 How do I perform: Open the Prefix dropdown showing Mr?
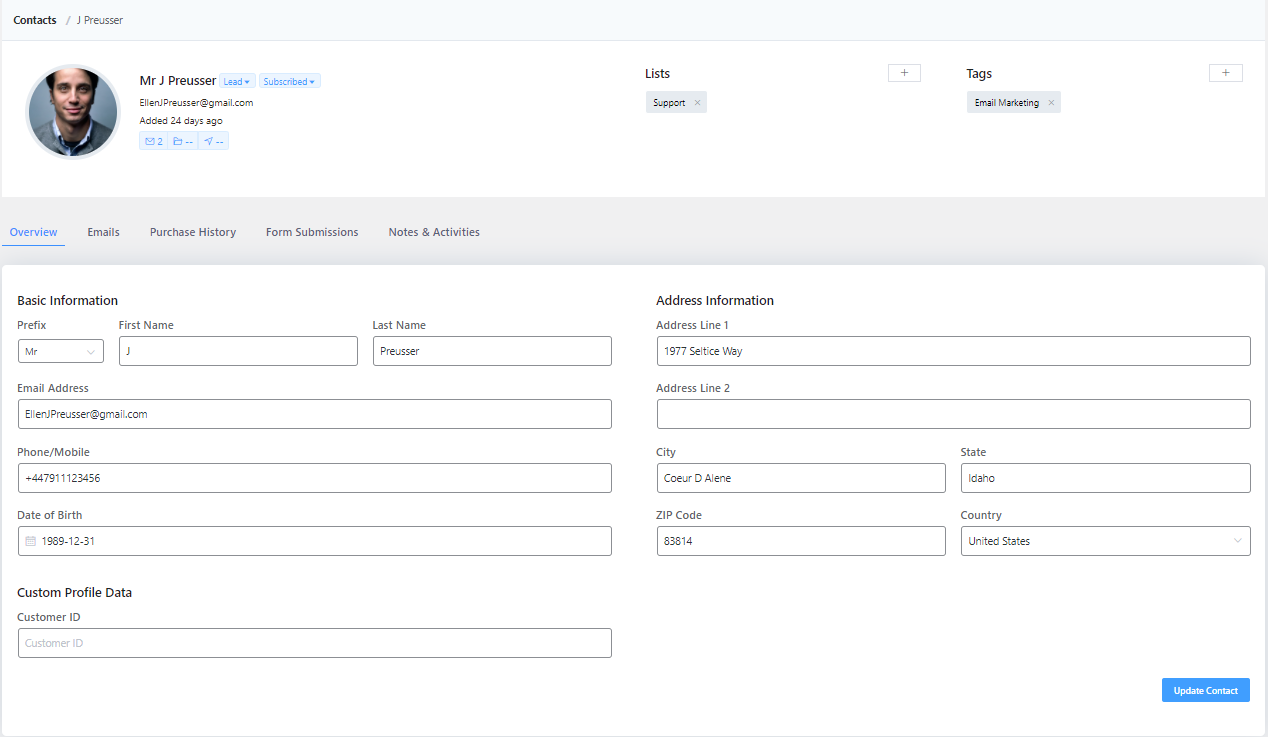60,351
